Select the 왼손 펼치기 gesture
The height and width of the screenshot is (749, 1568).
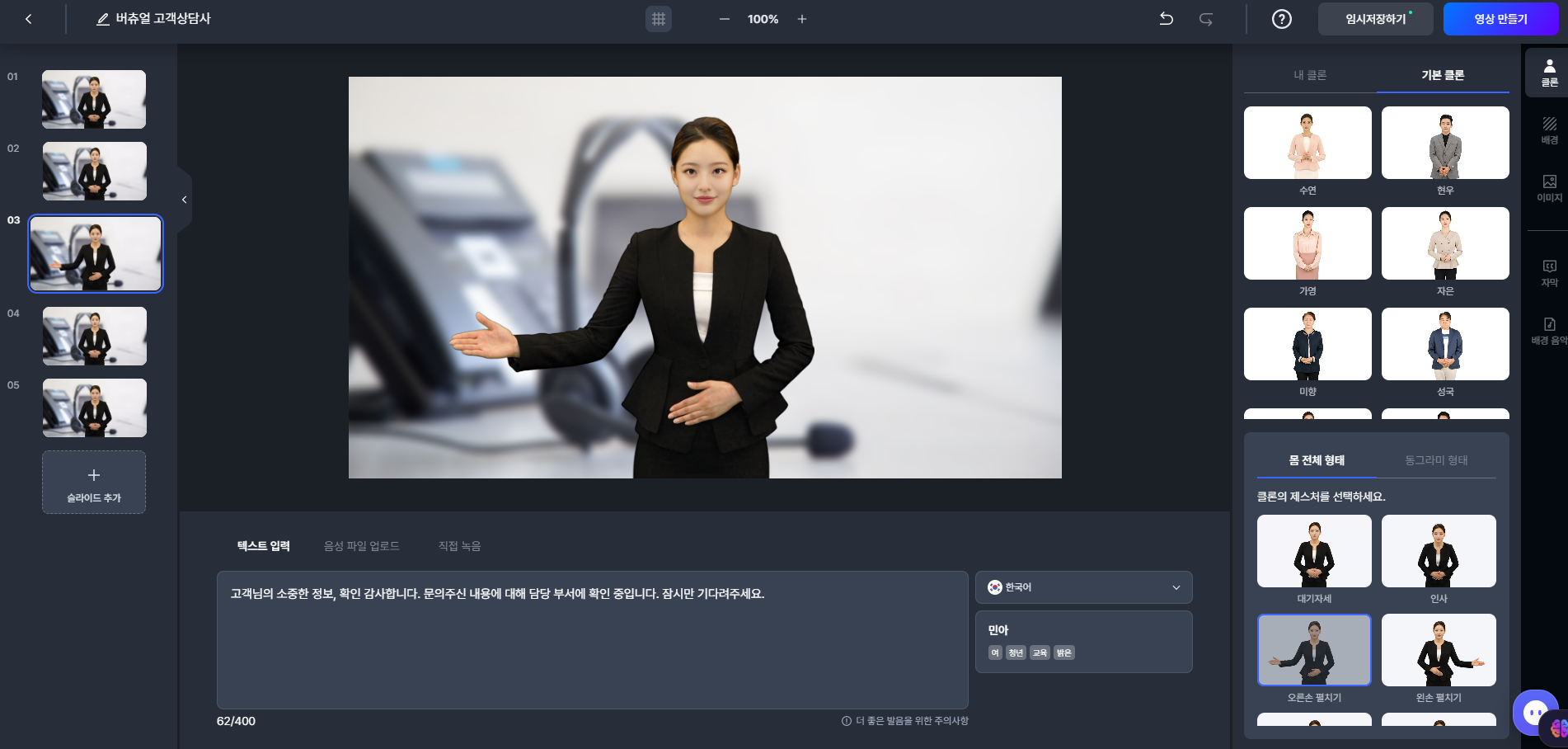coord(1439,650)
